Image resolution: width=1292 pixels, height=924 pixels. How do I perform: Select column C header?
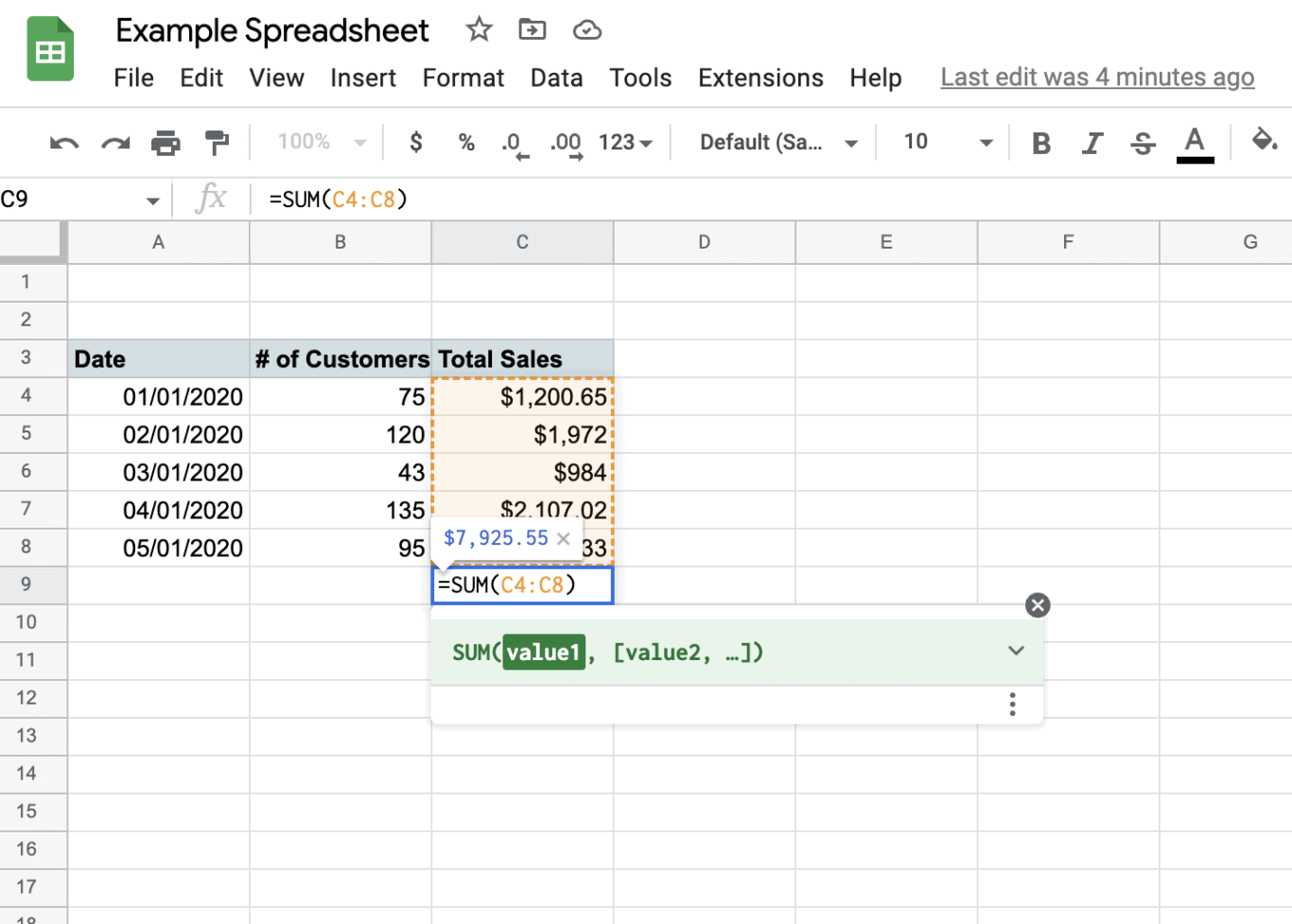[x=522, y=242]
